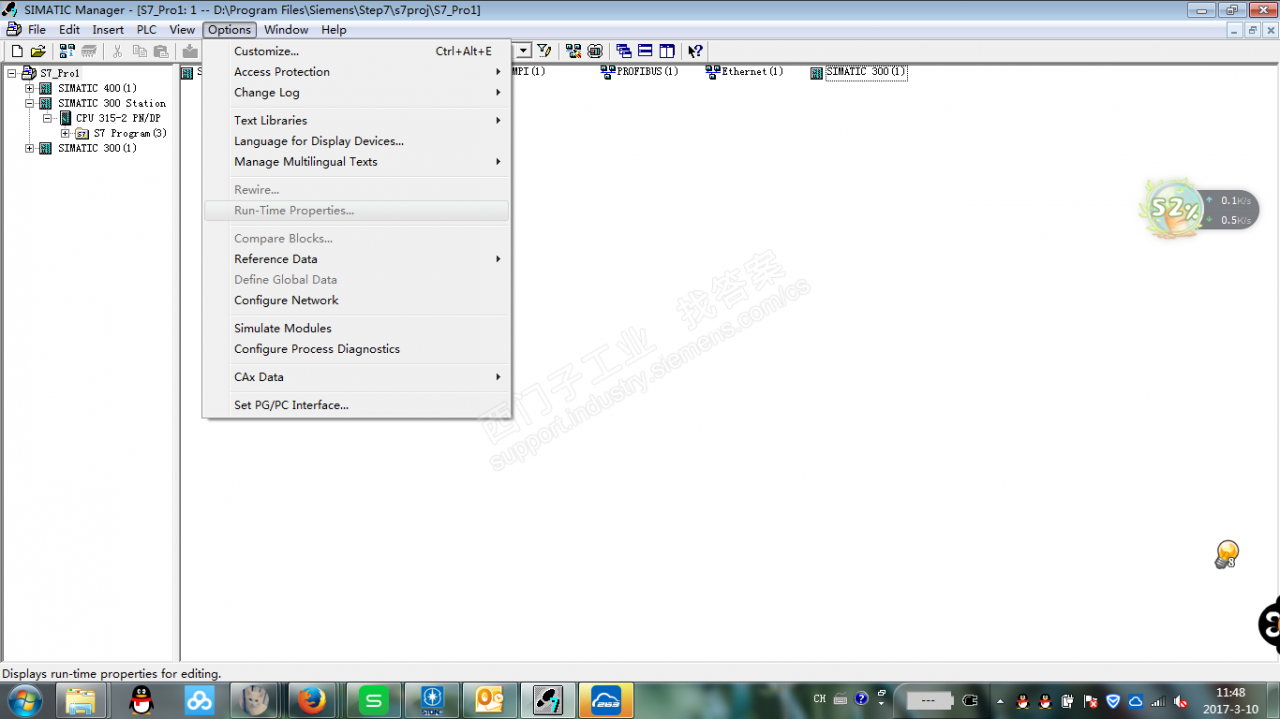Open the Reference Data submenu
The height and width of the screenshot is (719, 1280).
356,259
